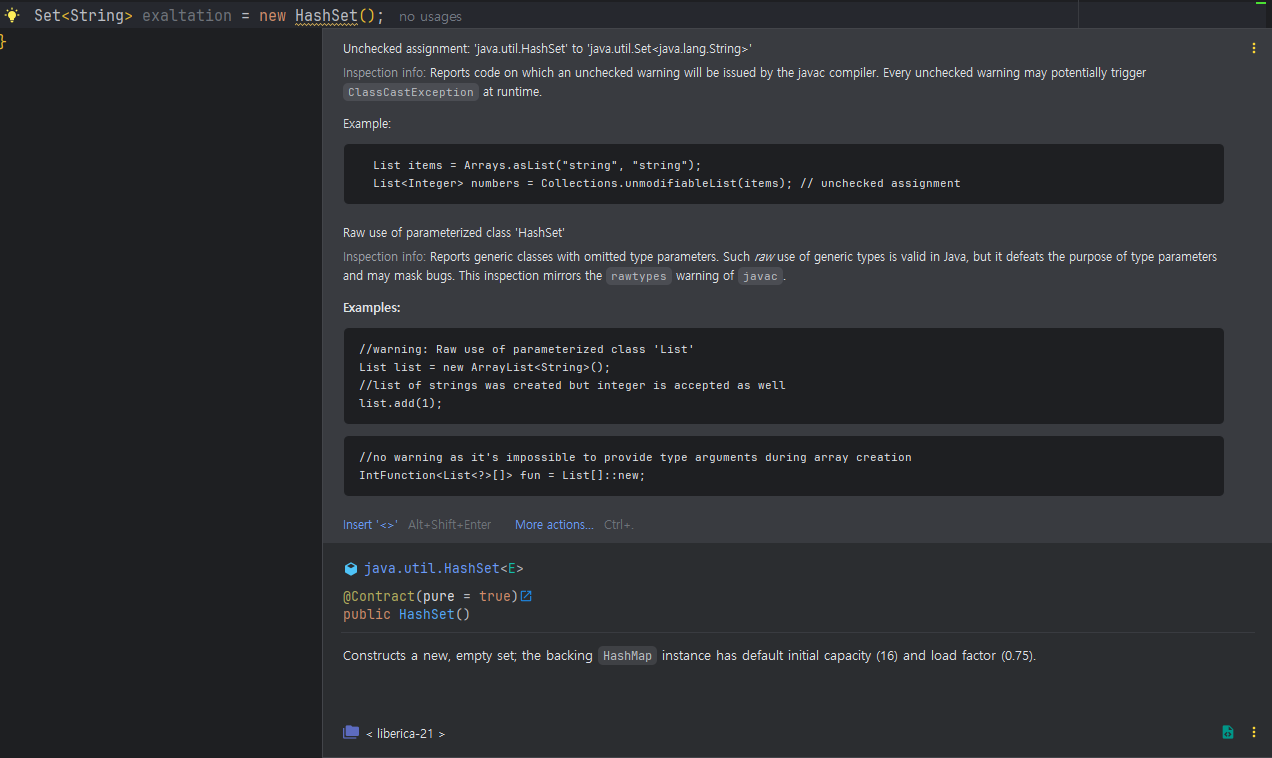Apply the Insert '<>' quick fix
Image resolution: width=1272 pixels, height=758 pixels.
pyautogui.click(x=370, y=524)
